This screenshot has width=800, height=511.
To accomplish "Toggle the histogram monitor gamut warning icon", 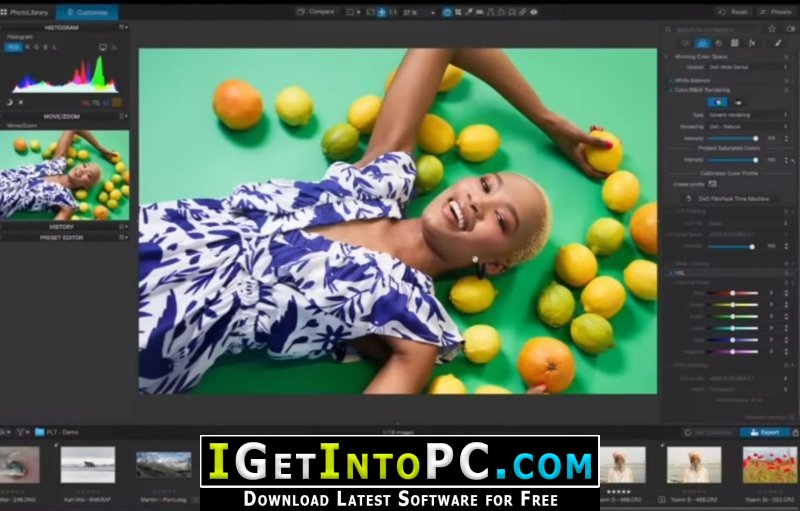I will click(103, 47).
